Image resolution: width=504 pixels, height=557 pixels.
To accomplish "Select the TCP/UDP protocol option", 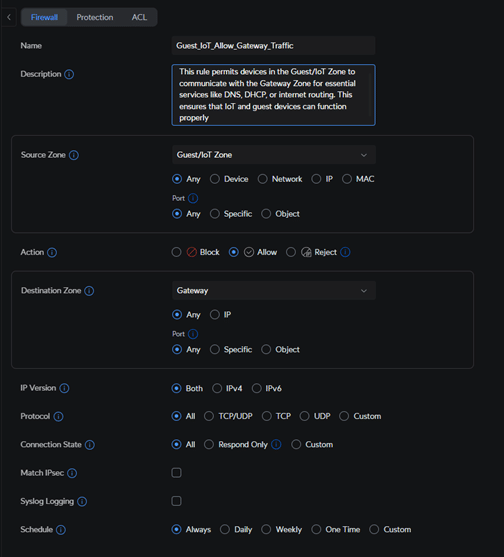I will 209,416.
